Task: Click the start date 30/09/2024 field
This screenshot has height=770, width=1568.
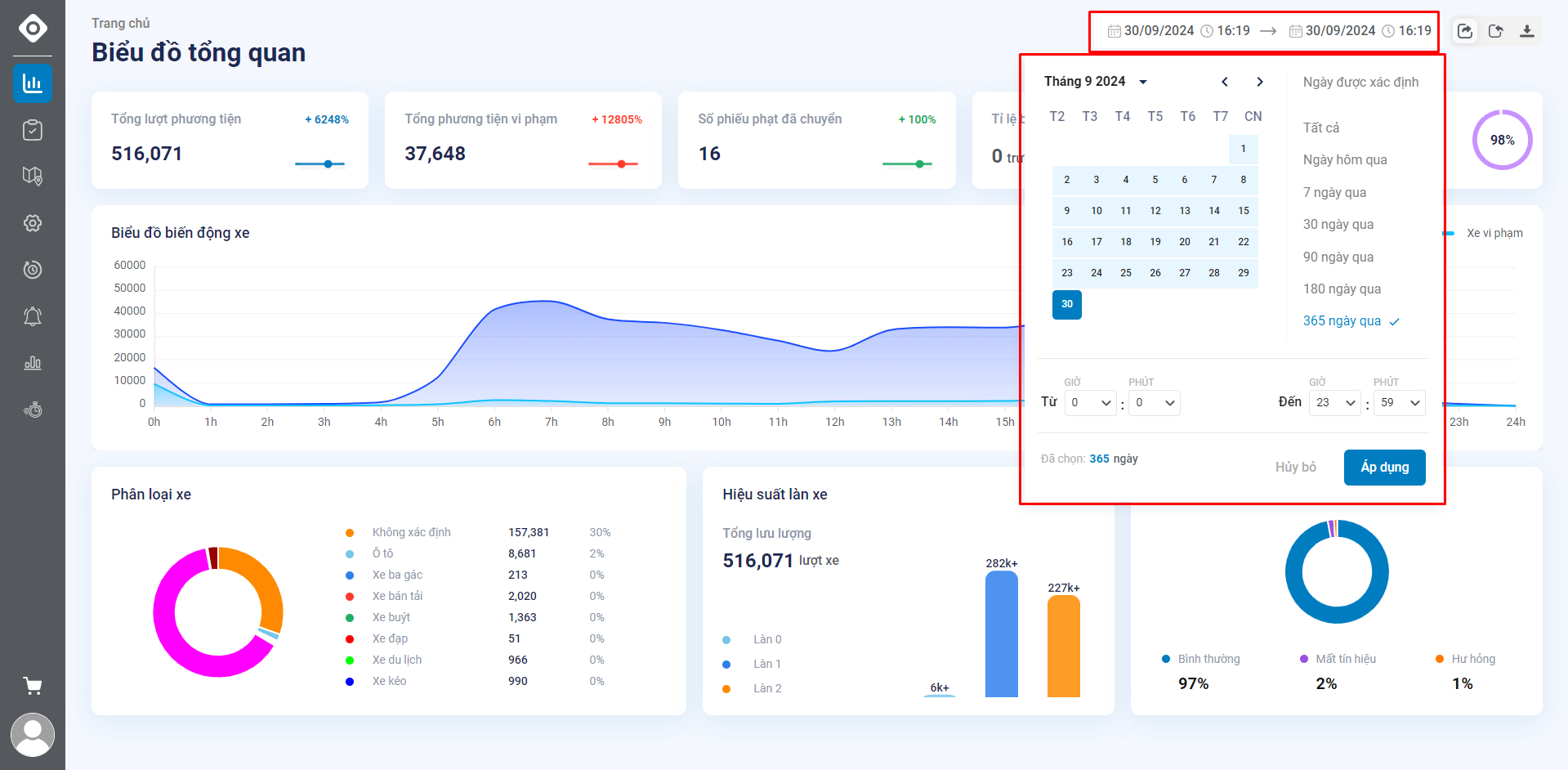Action: pos(1159,31)
